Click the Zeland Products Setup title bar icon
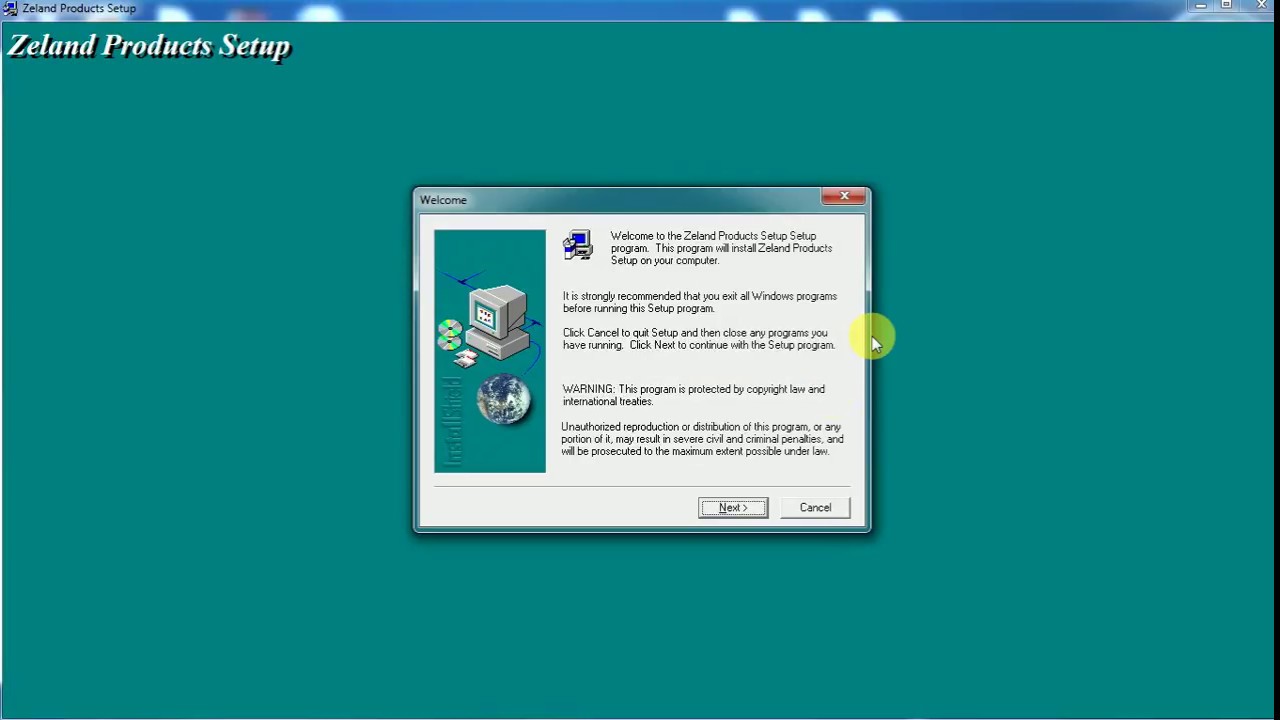 pyautogui.click(x=10, y=8)
